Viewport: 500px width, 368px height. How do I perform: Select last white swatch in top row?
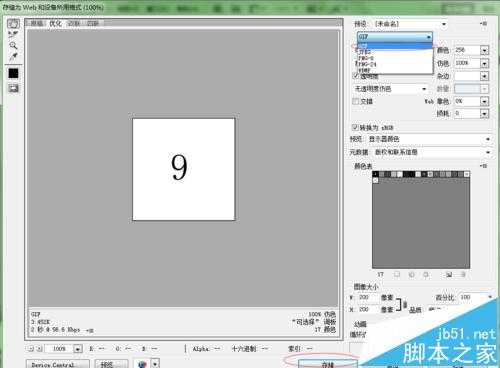coord(467,174)
